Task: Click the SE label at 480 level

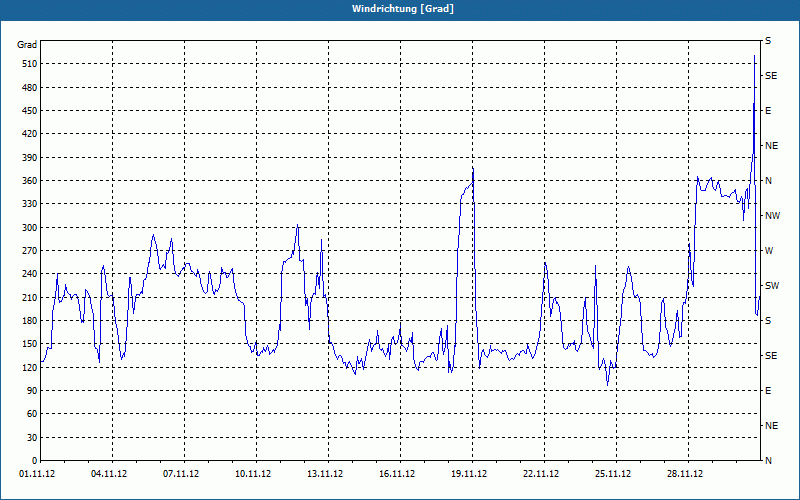Action: [771, 76]
